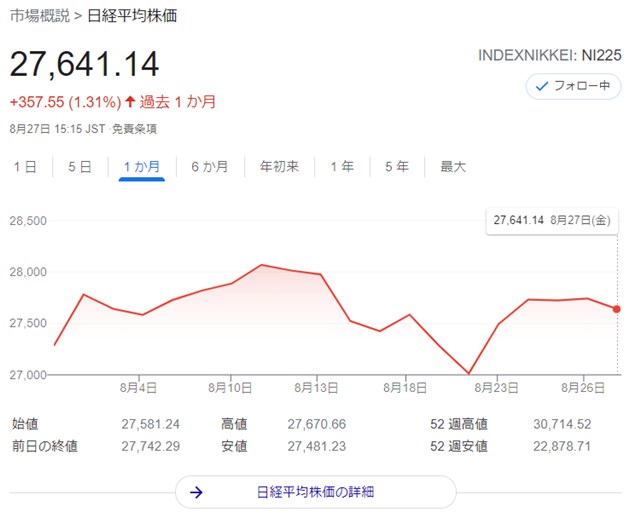Click the 前日の終値 value 27,742.29
Image resolution: width=640 pixels, height=518 pixels.
click(150, 446)
